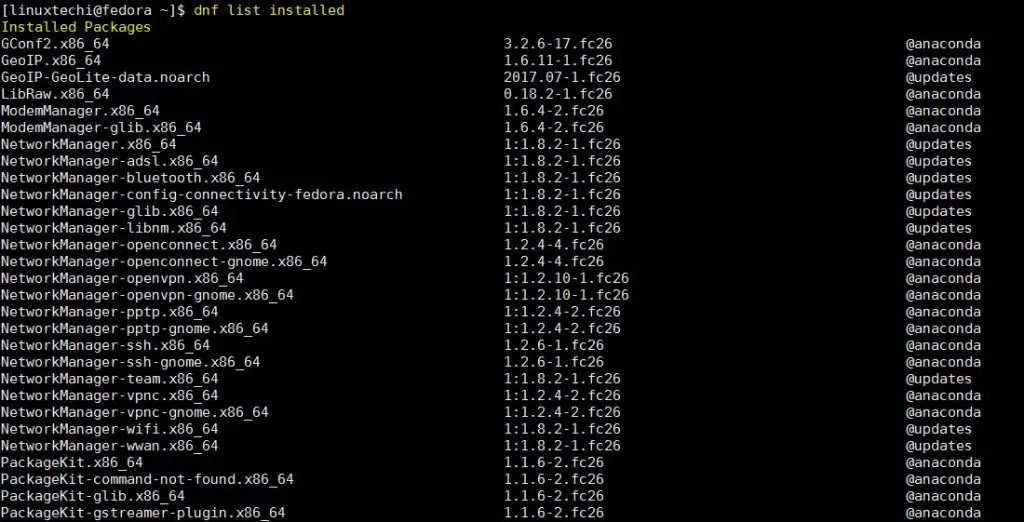Click the version in the NetworkManager-ssh.x86_64 row
The image size is (1024, 522).
(x=554, y=346)
